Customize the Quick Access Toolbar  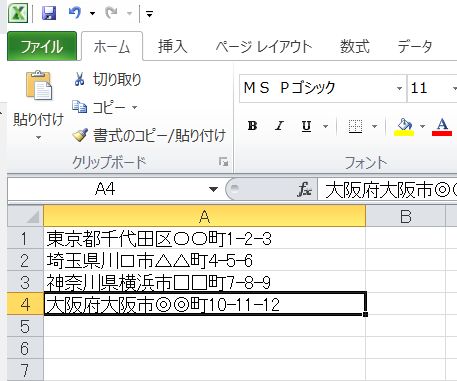click(x=149, y=14)
